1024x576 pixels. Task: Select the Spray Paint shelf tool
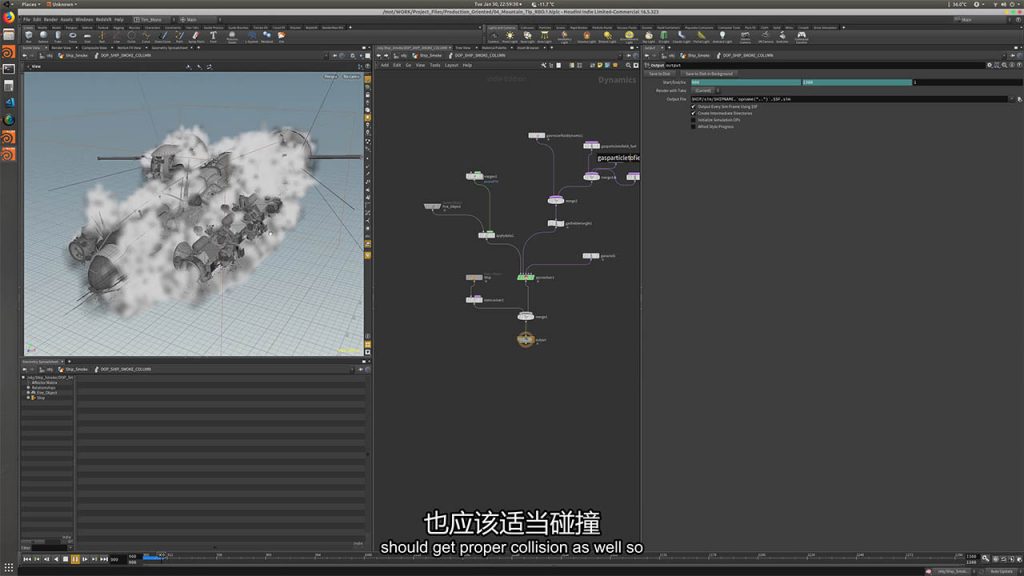tap(196, 37)
